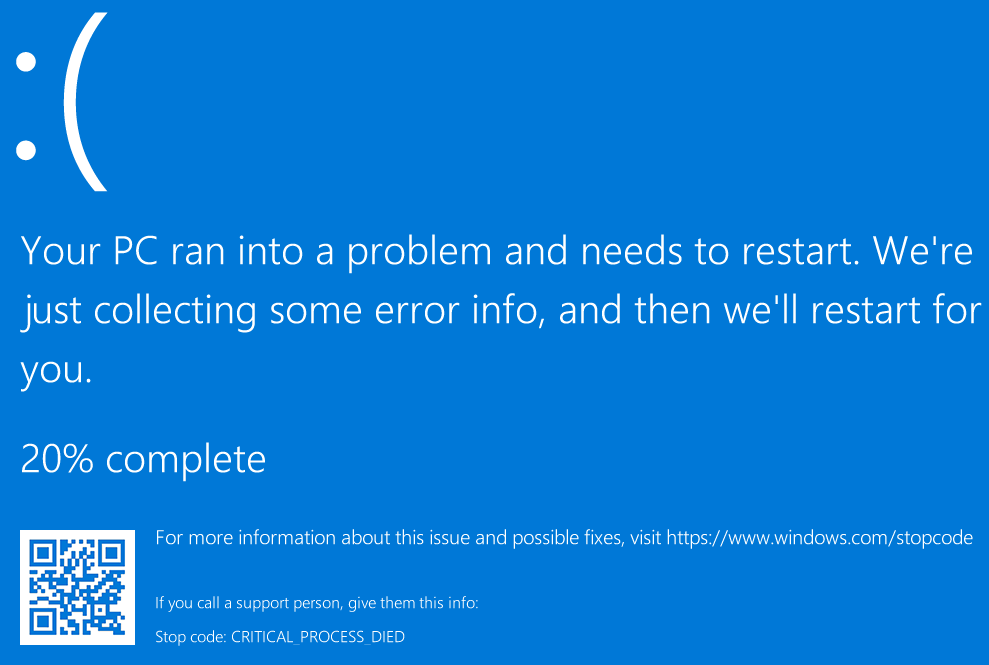Click the "Stop code:" label

tap(190, 636)
